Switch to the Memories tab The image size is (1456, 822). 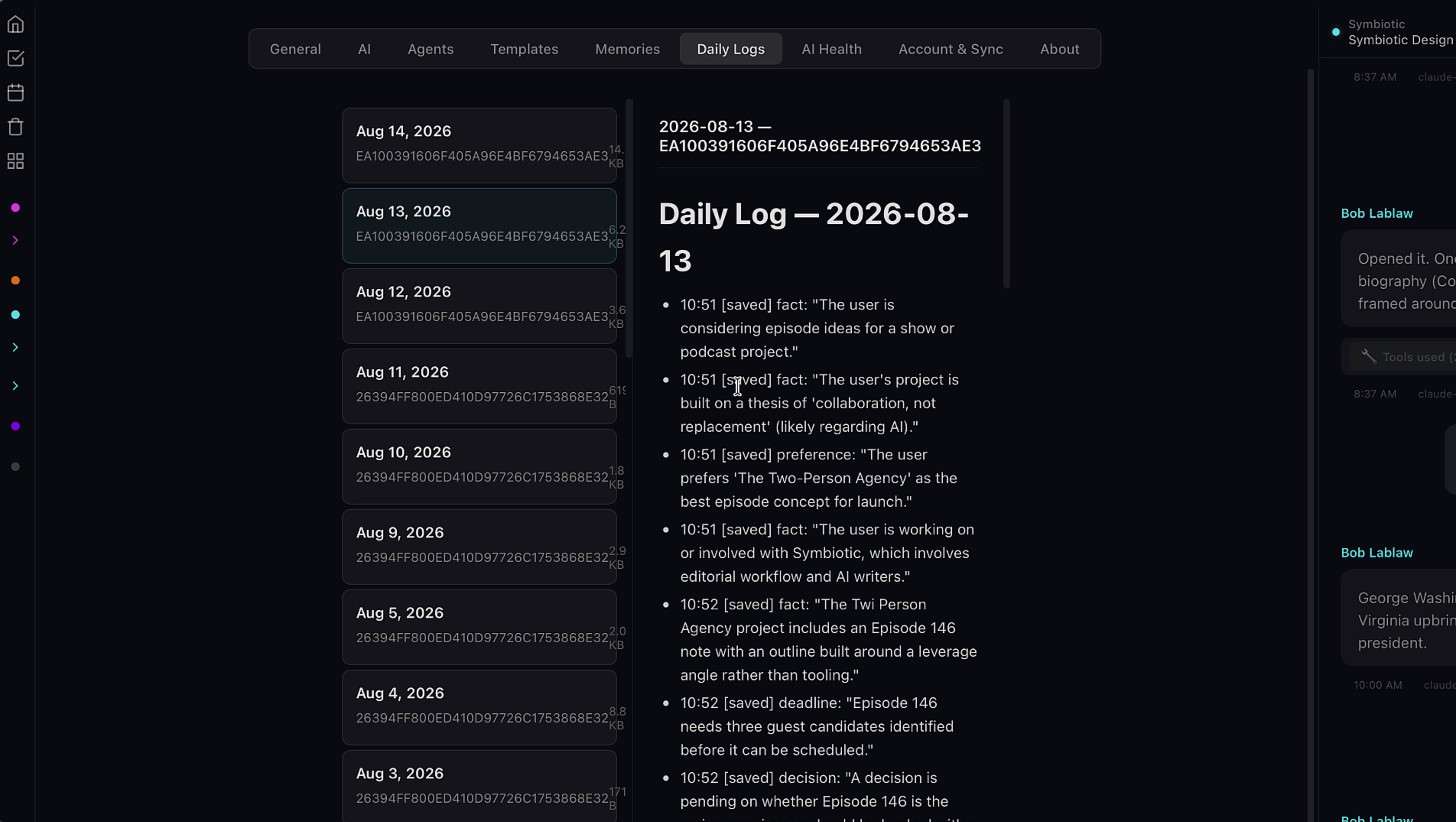(627, 49)
